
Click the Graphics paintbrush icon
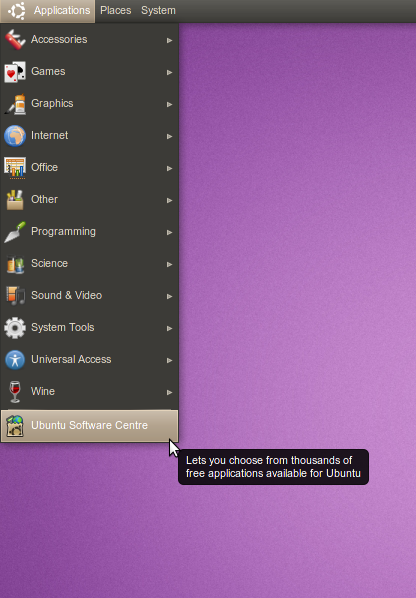pyautogui.click(x=15, y=103)
